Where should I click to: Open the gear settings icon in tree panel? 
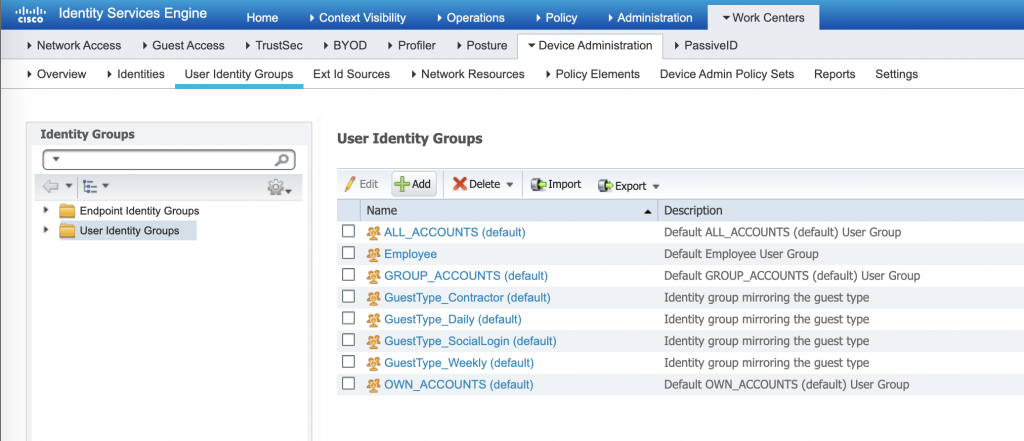(x=276, y=188)
